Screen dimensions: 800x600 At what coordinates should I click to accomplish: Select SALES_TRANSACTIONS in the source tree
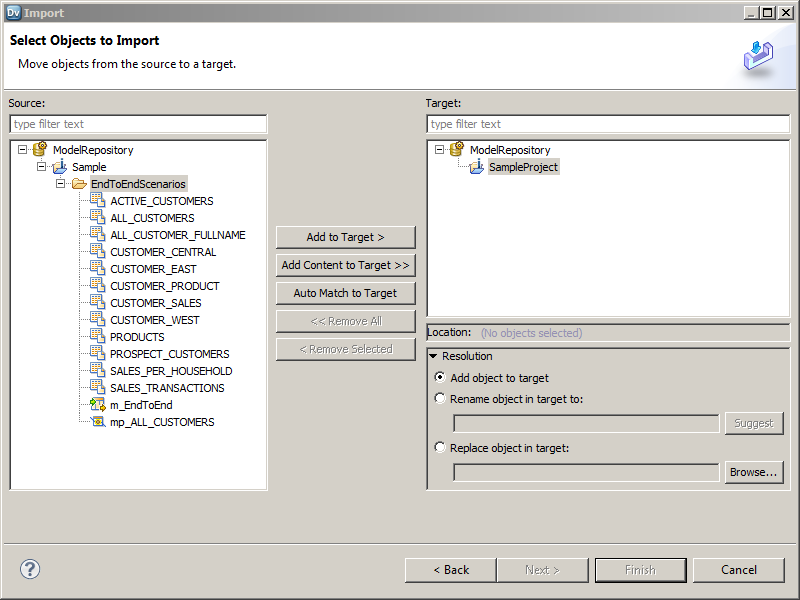167,388
